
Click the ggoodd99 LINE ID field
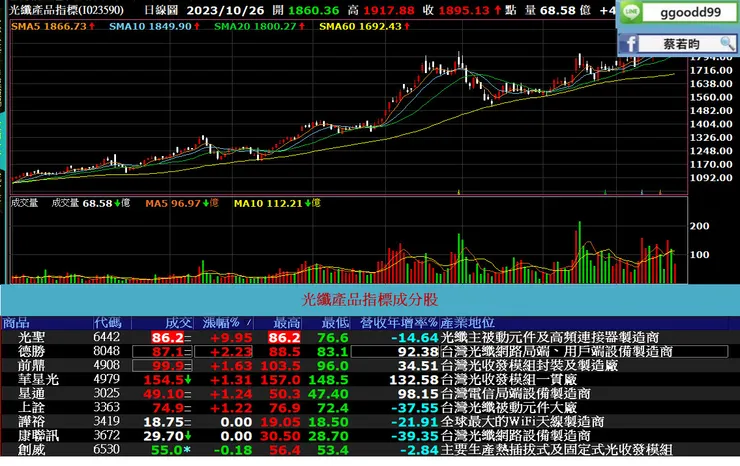pyautogui.click(x=690, y=13)
